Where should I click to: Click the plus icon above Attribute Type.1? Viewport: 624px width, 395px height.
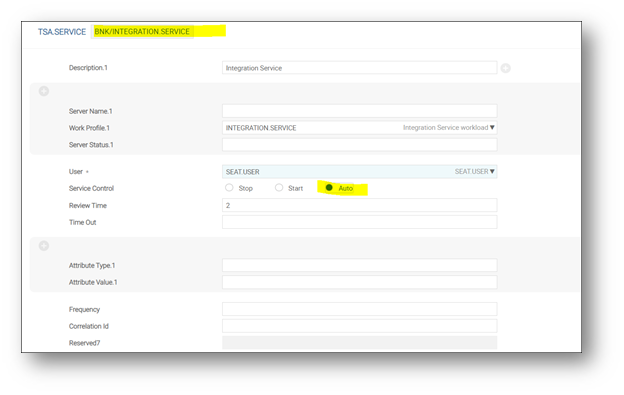coord(44,246)
